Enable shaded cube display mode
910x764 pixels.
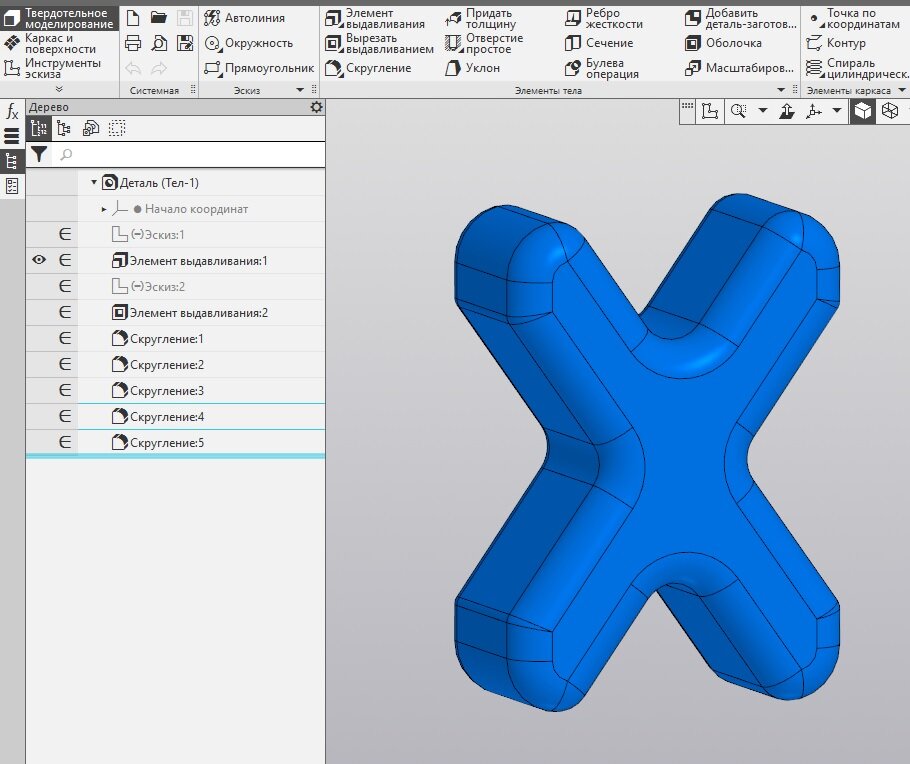pyautogui.click(x=863, y=110)
